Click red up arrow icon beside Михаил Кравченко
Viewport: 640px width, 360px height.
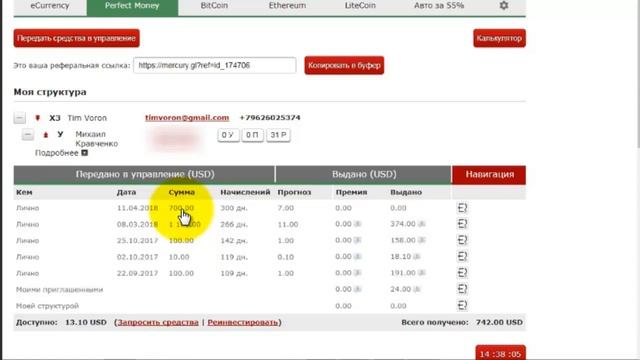point(46,135)
